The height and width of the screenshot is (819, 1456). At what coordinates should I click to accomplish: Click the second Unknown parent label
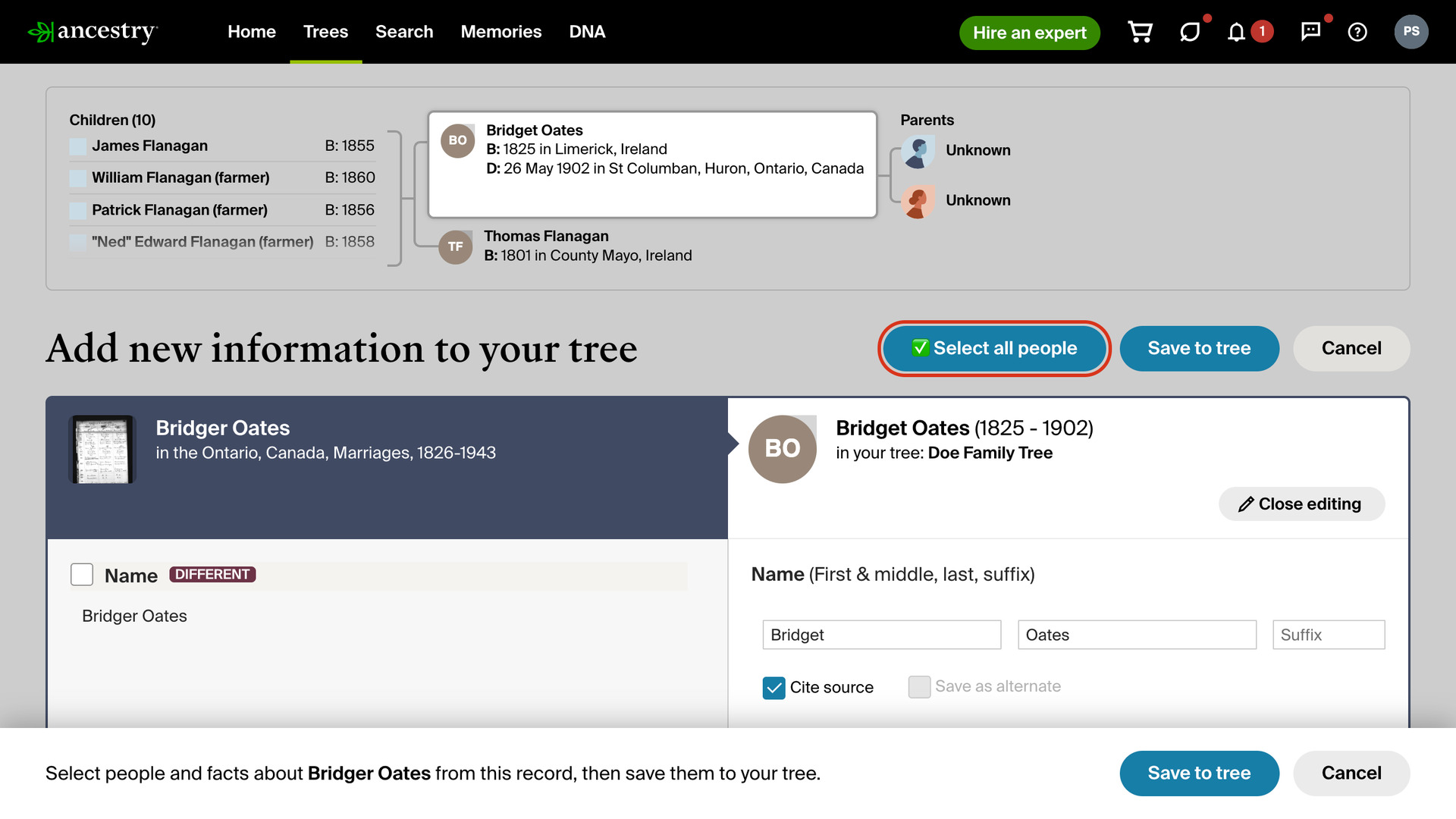pyautogui.click(x=977, y=200)
